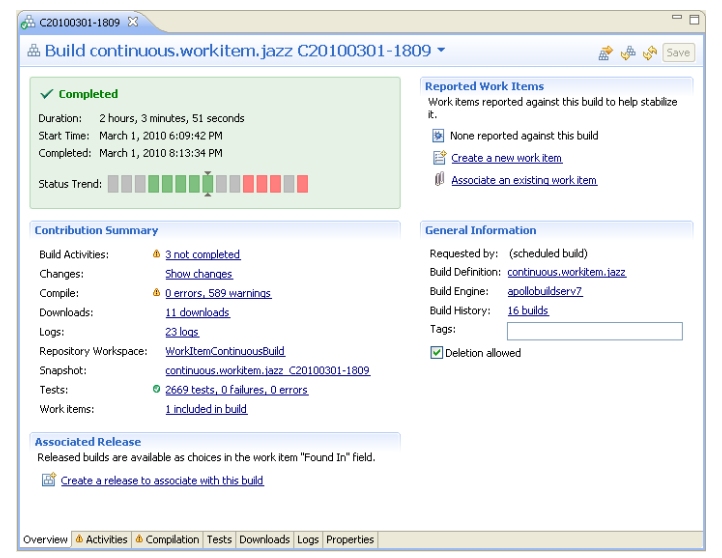
Task: Click the associate existing work item icon
Action: pyautogui.click(x=438, y=180)
